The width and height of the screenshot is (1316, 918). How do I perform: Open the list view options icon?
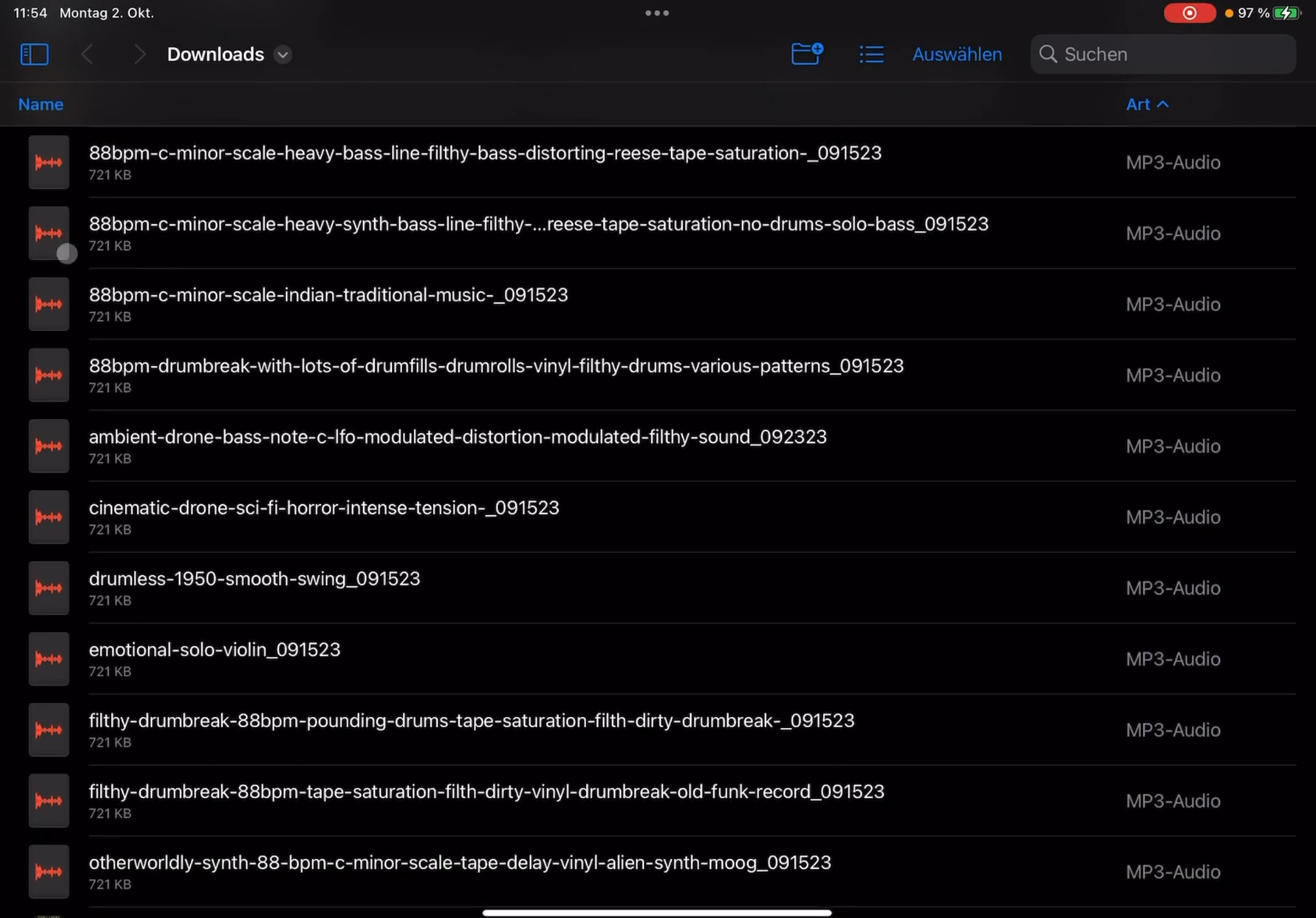point(871,54)
